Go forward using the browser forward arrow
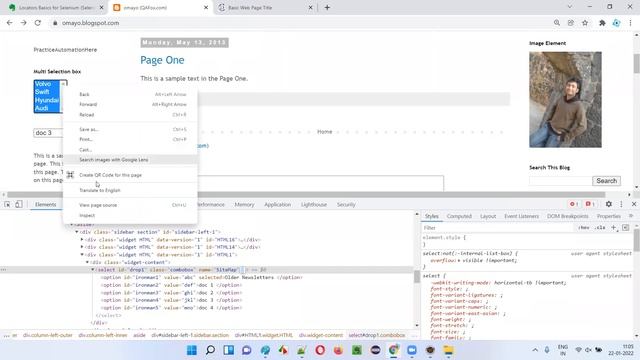 coord(24,23)
